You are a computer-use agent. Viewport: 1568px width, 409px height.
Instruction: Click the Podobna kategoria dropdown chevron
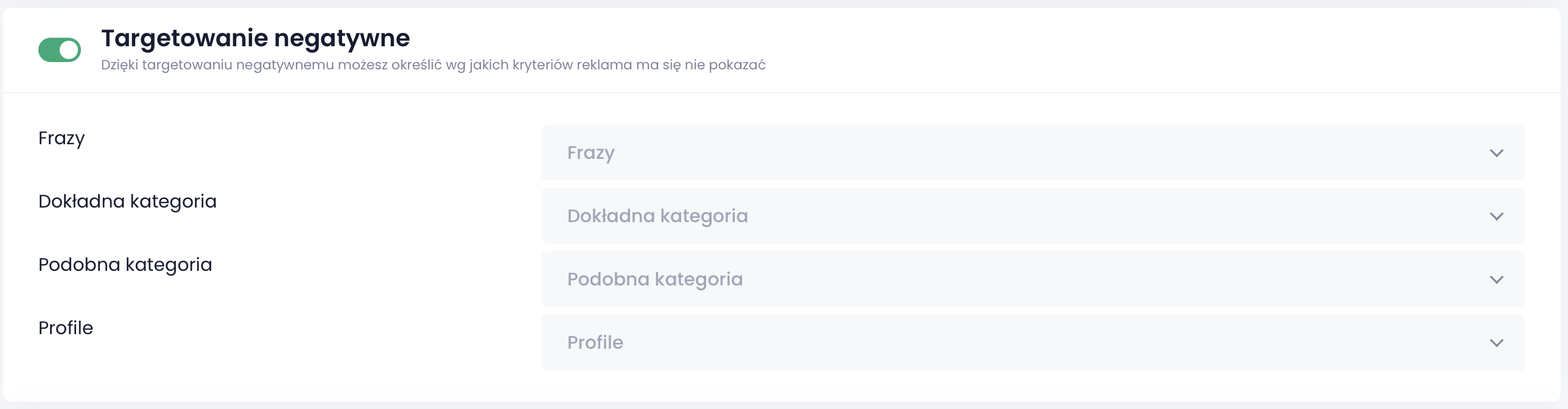point(1496,279)
